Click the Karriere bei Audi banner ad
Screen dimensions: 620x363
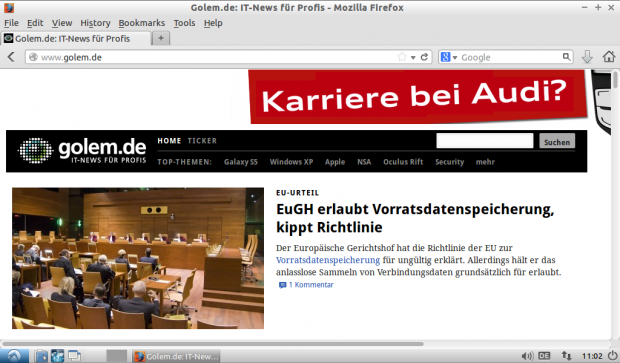click(x=418, y=96)
